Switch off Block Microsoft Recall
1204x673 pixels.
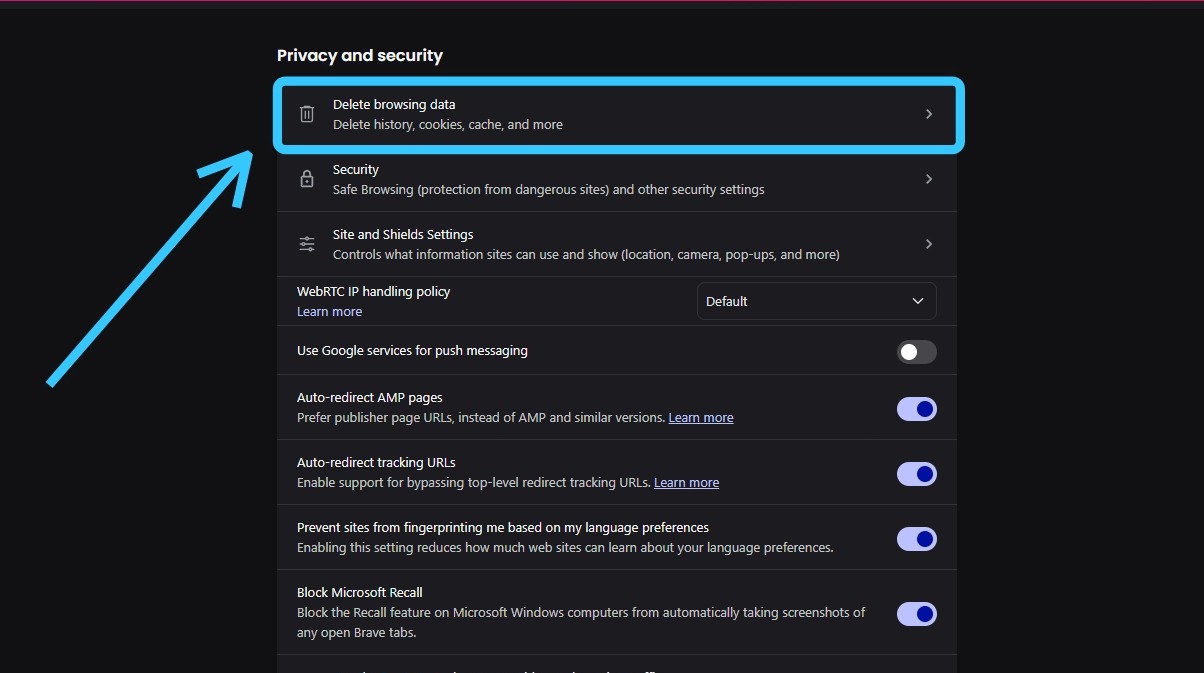pos(916,613)
